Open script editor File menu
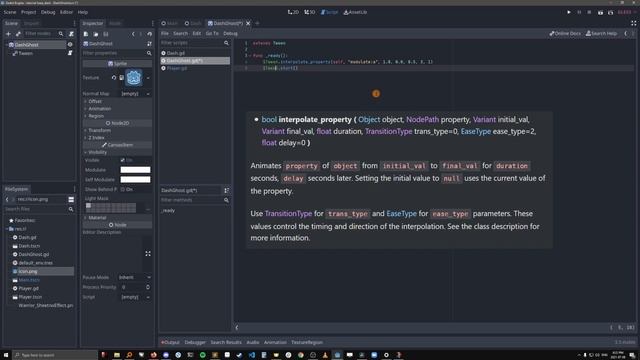 click(164, 33)
